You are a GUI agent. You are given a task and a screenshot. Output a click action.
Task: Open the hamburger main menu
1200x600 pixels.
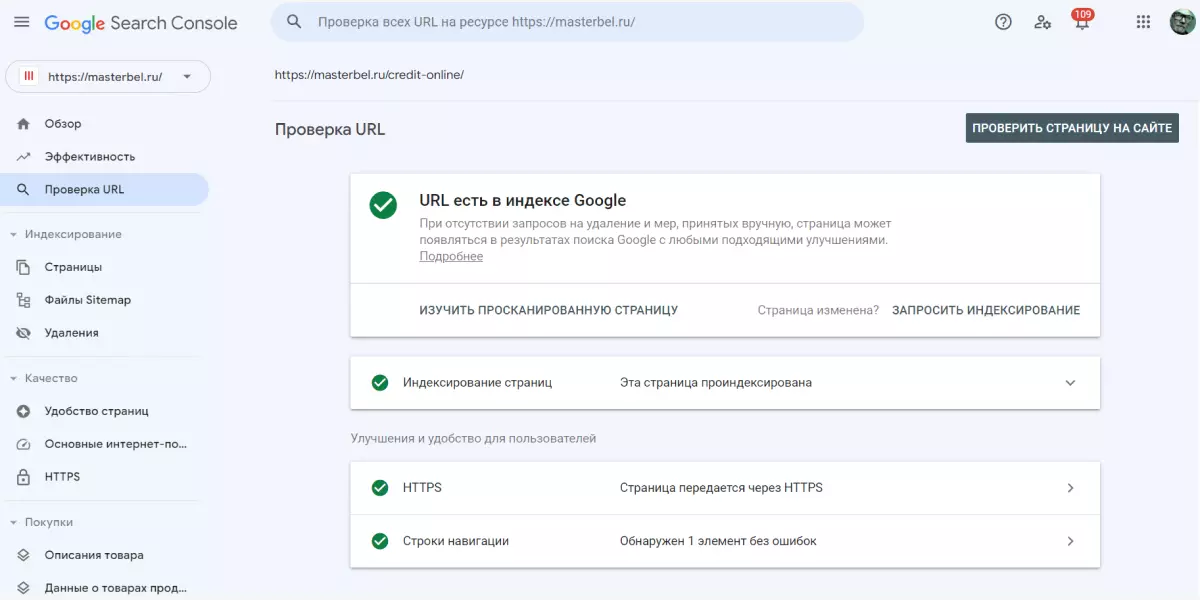[x=22, y=22]
